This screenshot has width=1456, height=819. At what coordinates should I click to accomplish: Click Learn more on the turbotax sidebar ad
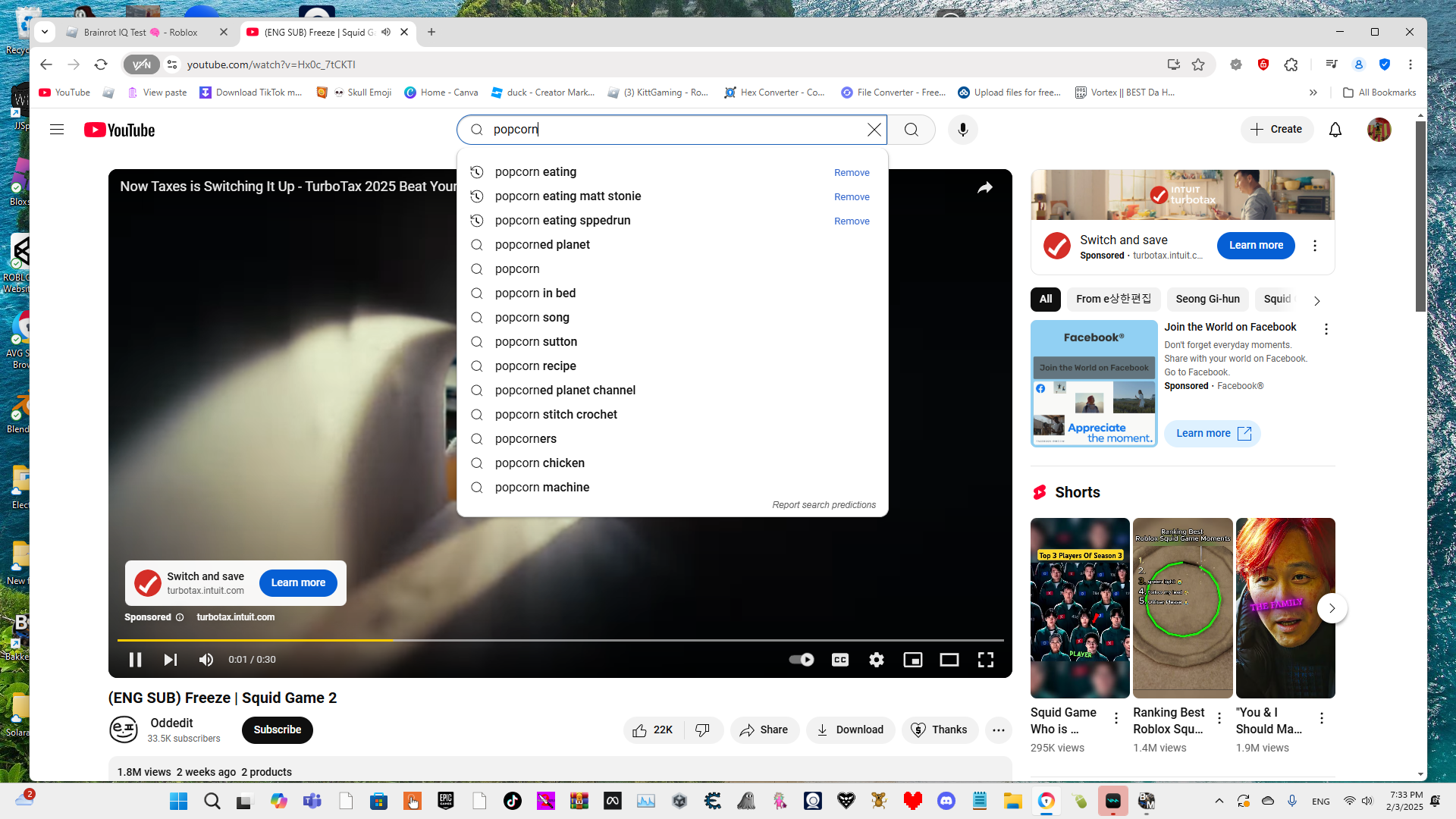click(x=1256, y=246)
